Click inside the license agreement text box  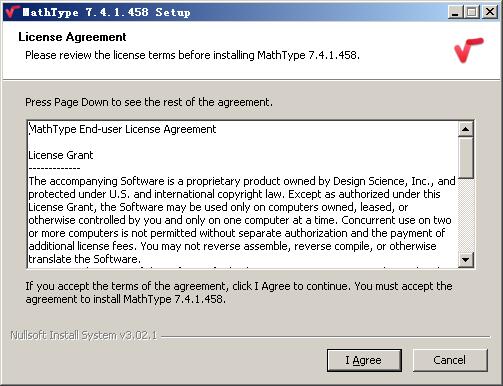(x=243, y=195)
